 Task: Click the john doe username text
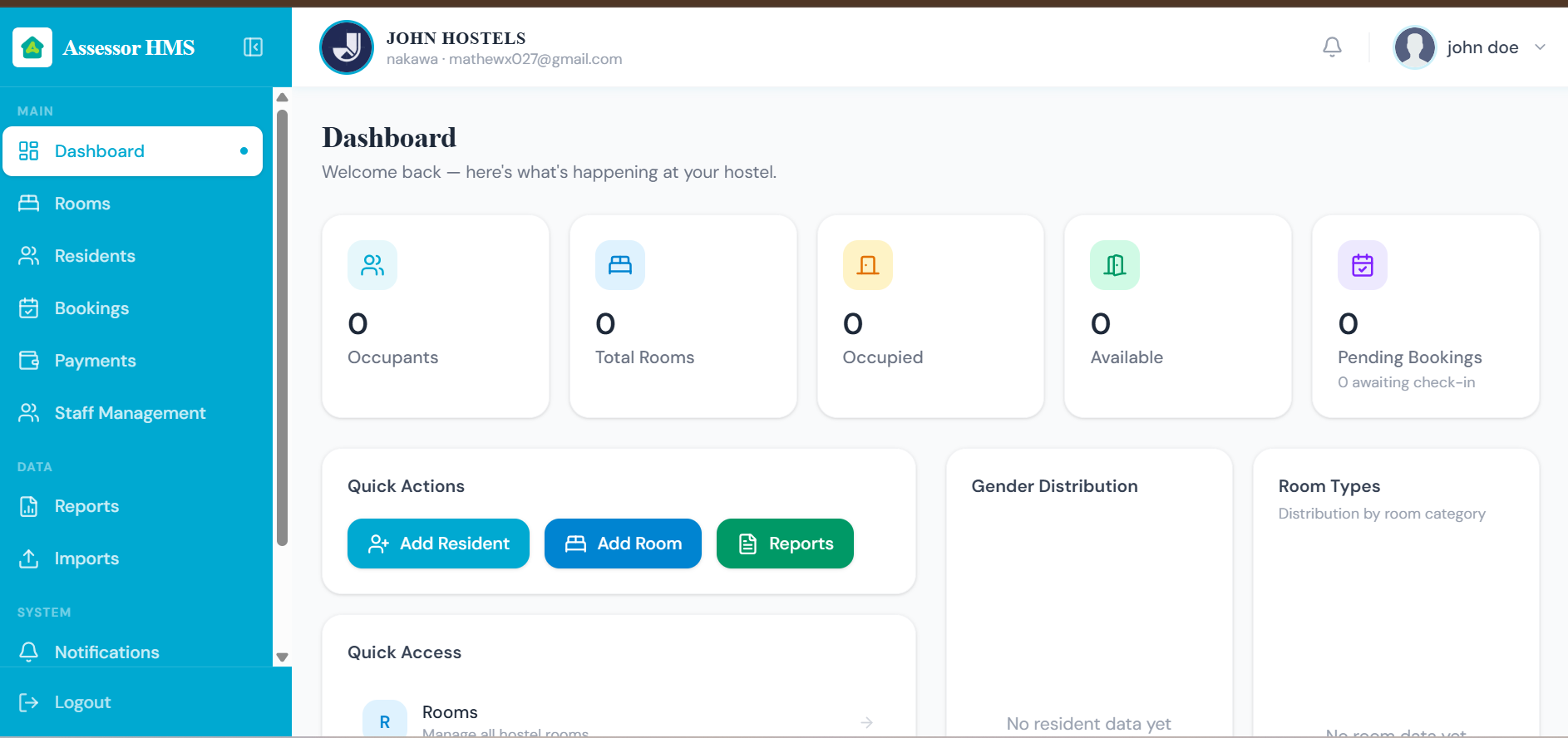[1482, 47]
